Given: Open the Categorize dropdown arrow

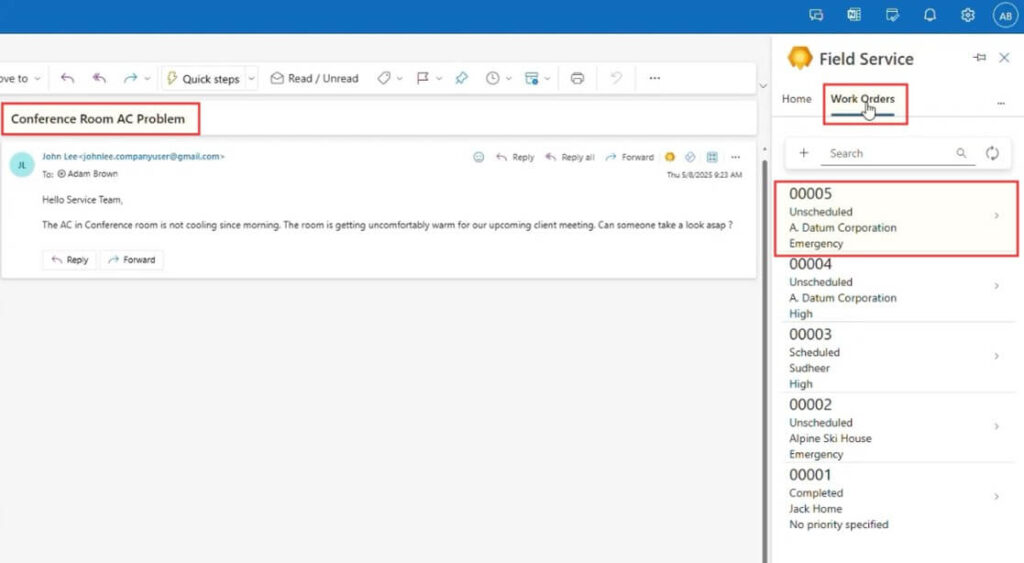Looking at the screenshot, I should (x=400, y=79).
